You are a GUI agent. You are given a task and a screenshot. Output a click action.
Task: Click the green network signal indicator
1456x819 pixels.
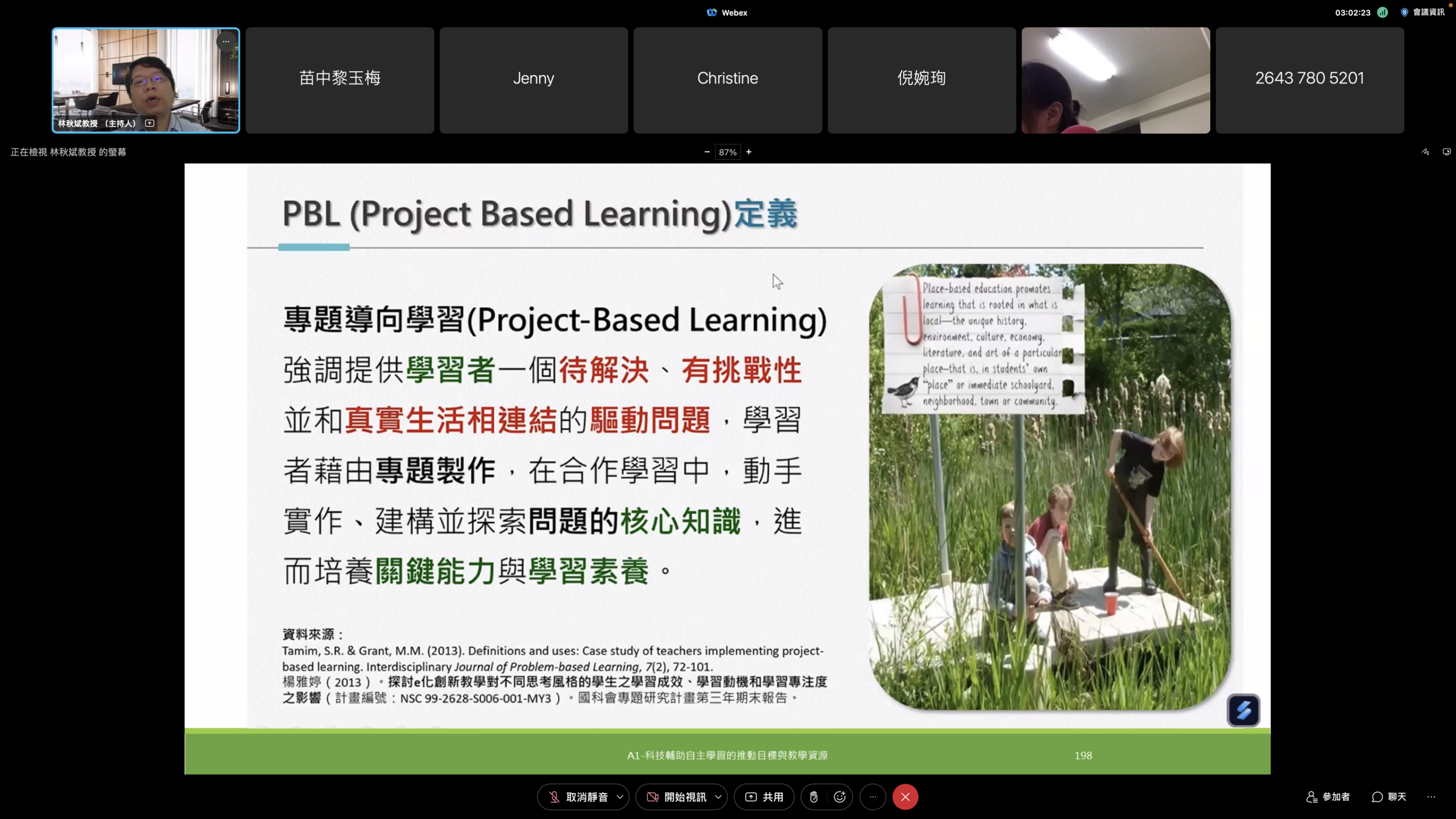[x=1383, y=13]
